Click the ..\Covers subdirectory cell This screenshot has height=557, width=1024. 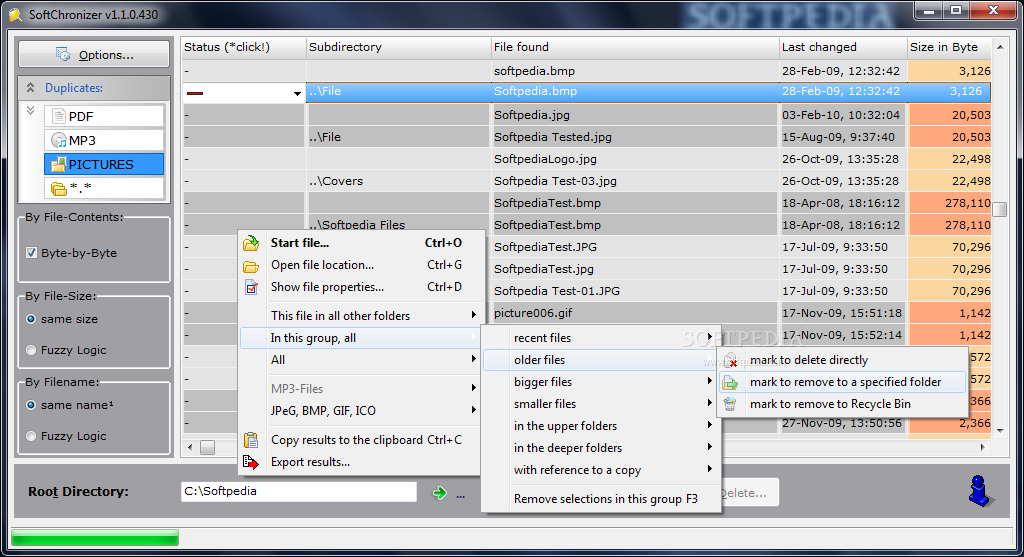[x=398, y=181]
